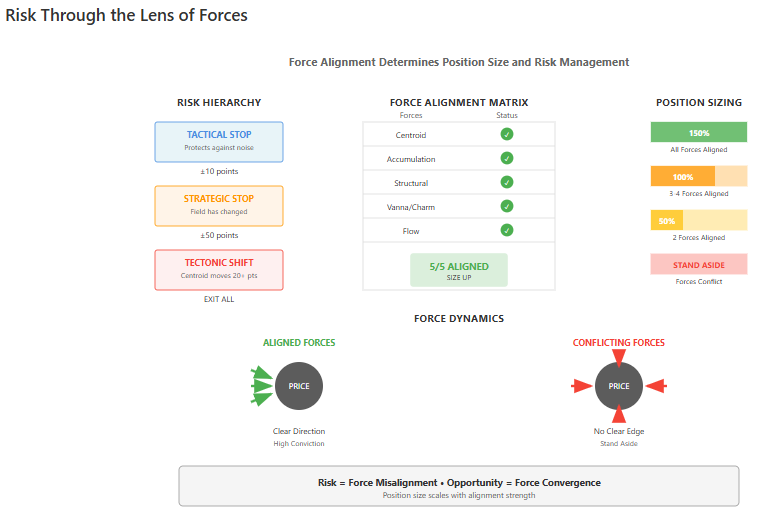Select the Strategic Stop box

coord(219,205)
